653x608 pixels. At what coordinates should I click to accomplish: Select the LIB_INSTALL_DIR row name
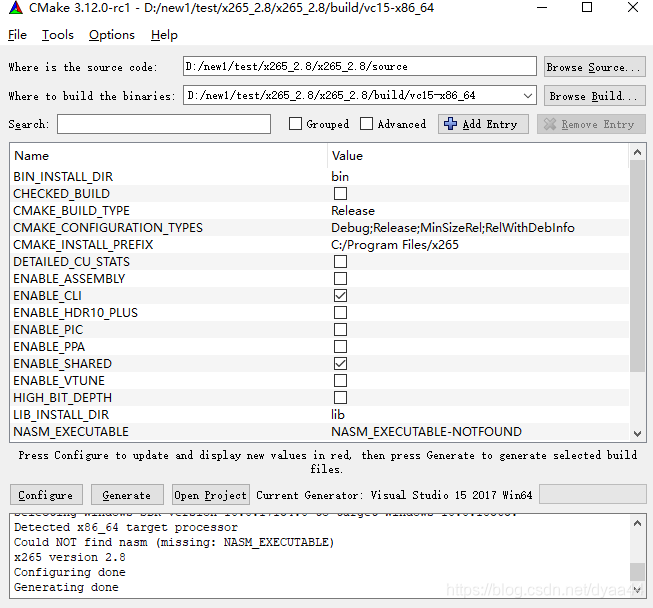pos(61,415)
